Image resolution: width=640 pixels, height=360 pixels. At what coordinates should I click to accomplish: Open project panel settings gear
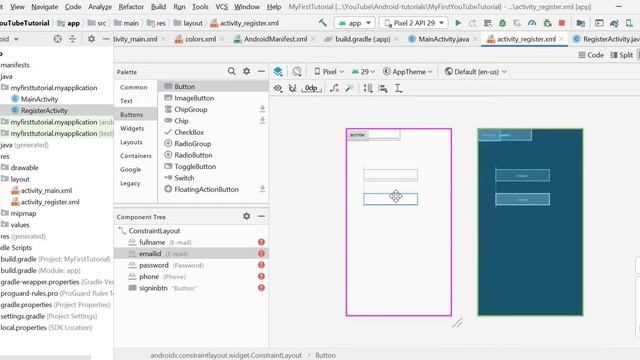tap(91, 39)
